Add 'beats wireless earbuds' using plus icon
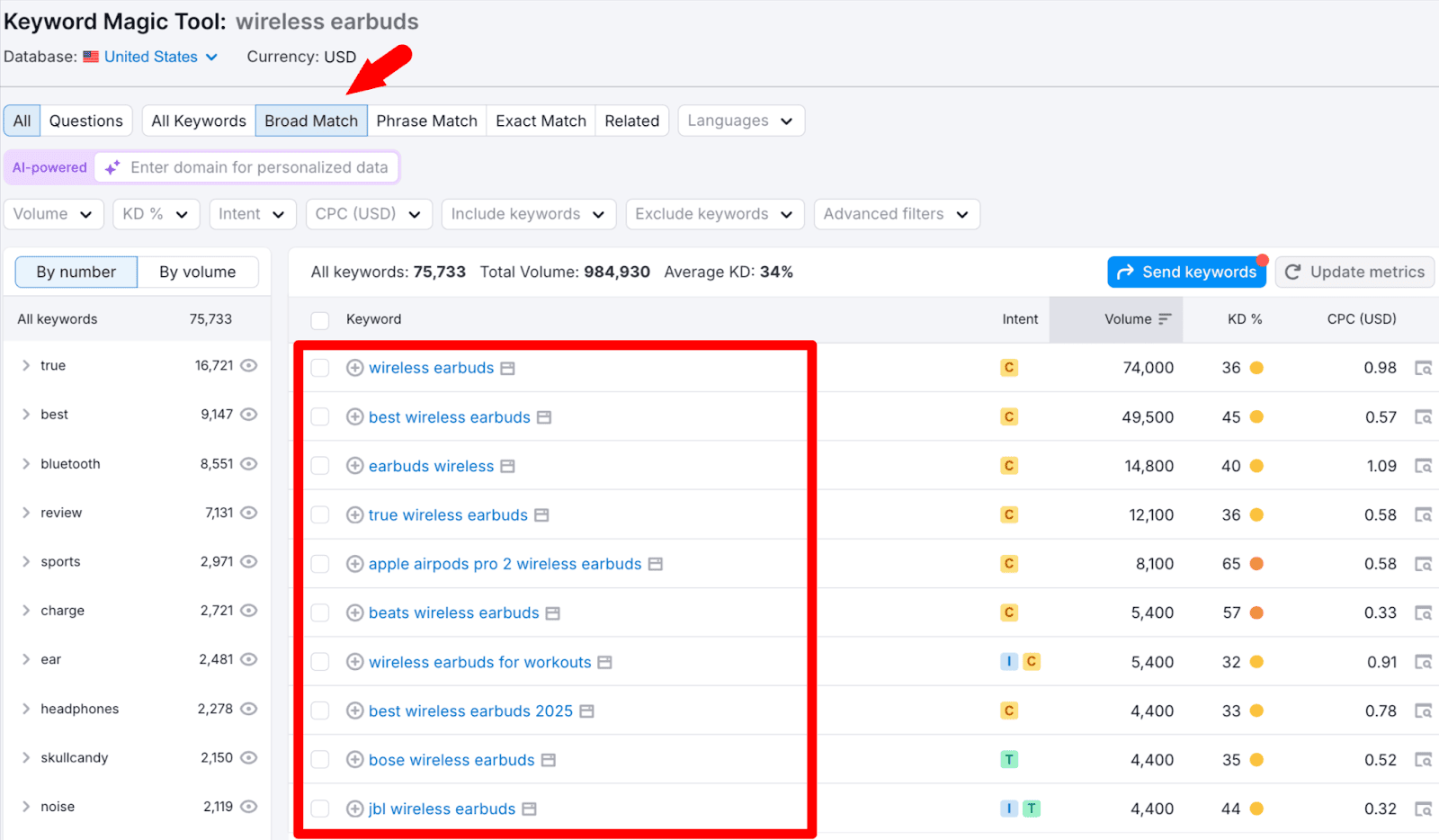The image size is (1439, 840). (354, 613)
